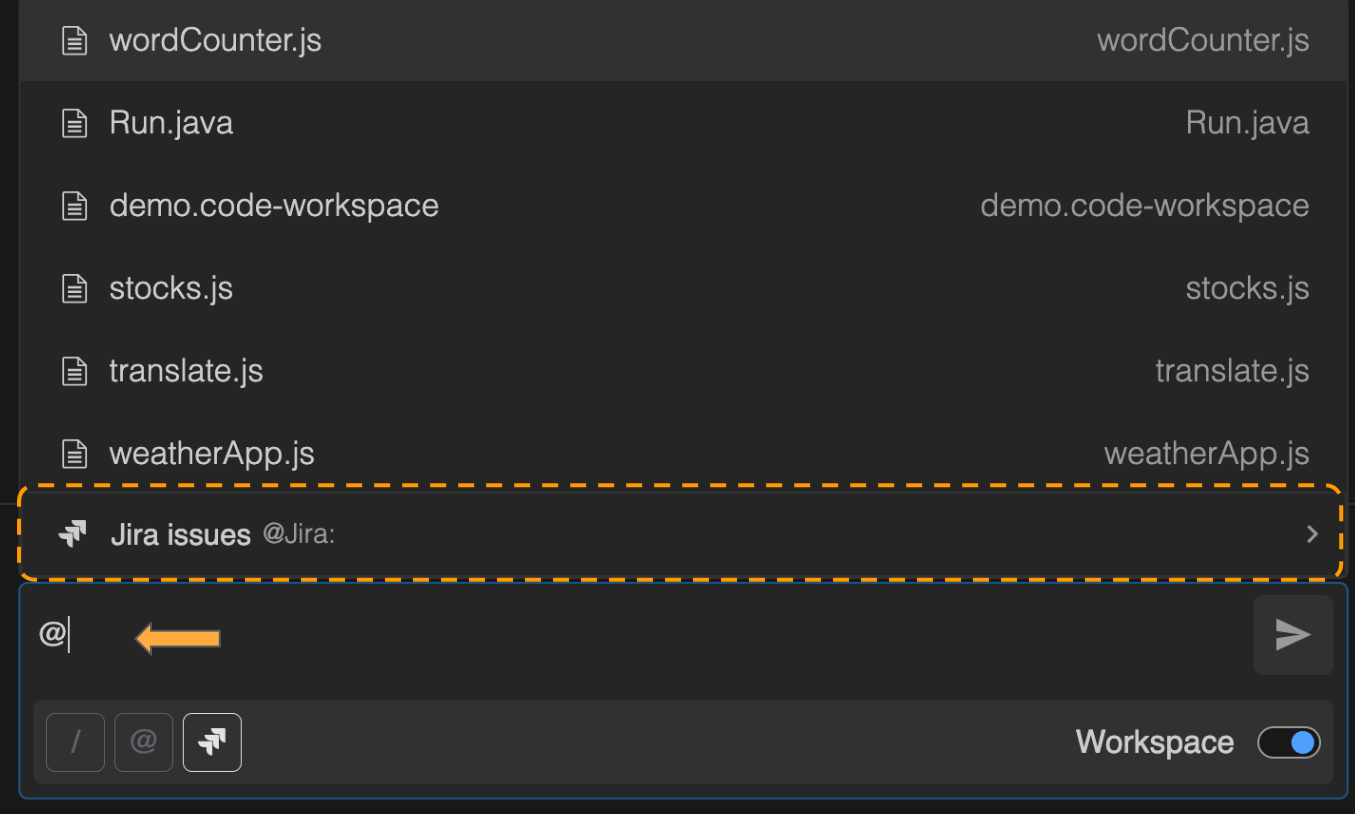Click the weatherApp.js path on the right
1355x814 pixels.
1206,454
